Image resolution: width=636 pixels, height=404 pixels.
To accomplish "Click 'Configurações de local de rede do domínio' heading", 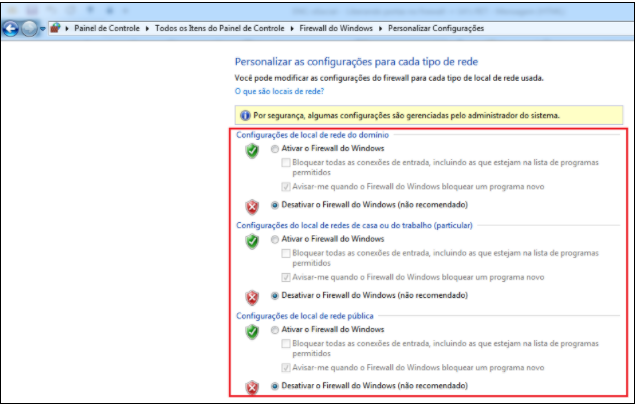I will pos(312,135).
